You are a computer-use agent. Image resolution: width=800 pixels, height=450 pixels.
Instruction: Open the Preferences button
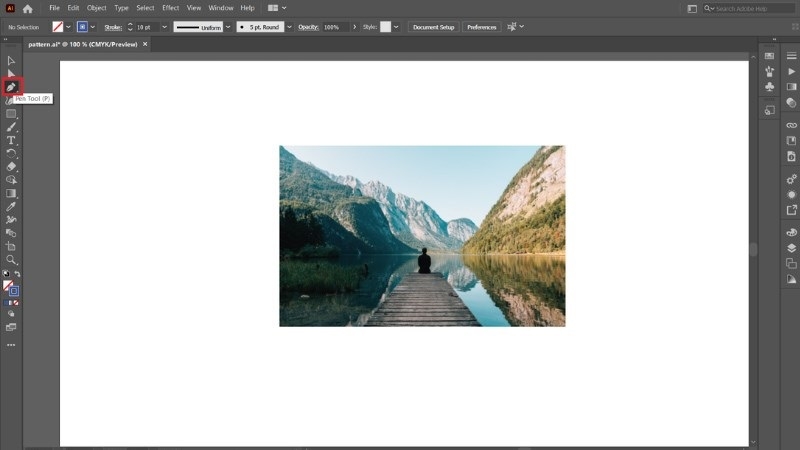pos(481,27)
